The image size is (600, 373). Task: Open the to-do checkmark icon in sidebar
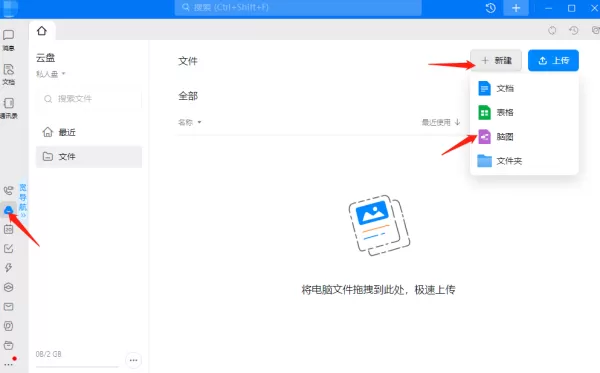8,249
